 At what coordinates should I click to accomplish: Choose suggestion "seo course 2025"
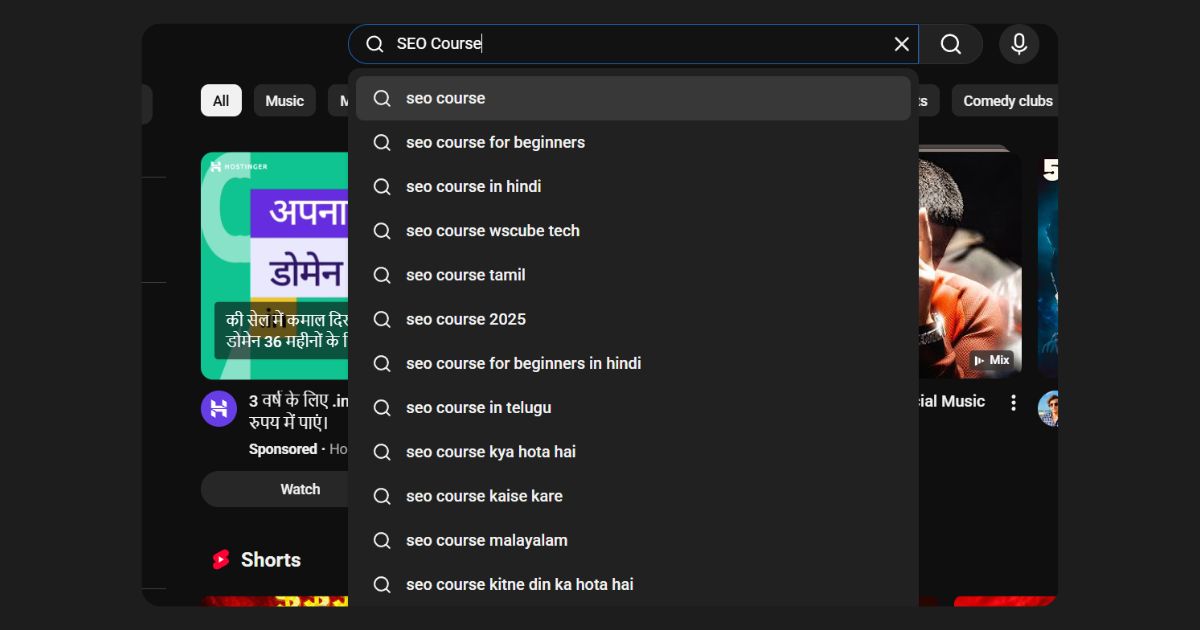click(633, 319)
